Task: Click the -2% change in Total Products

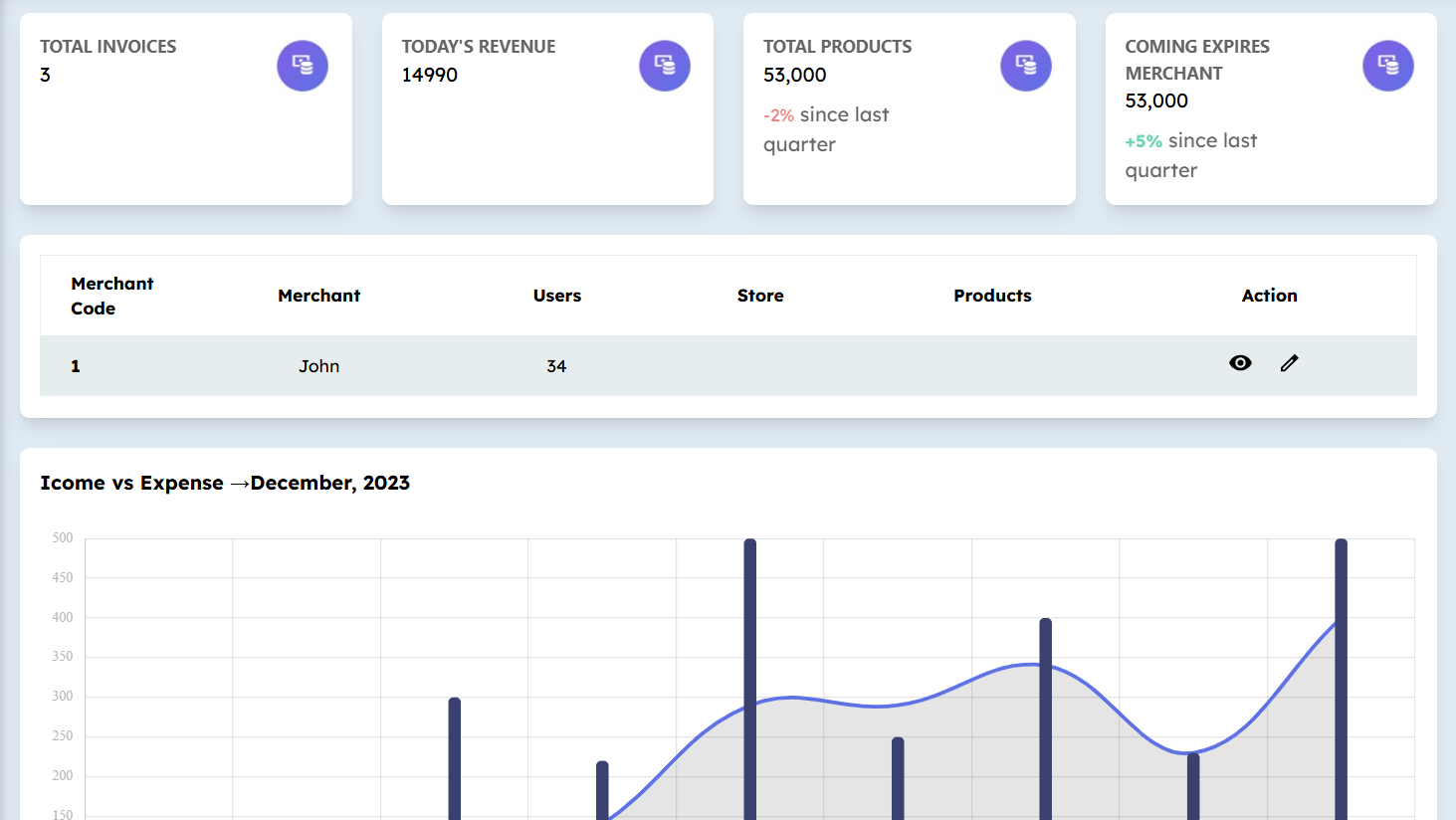Action: coord(778,115)
